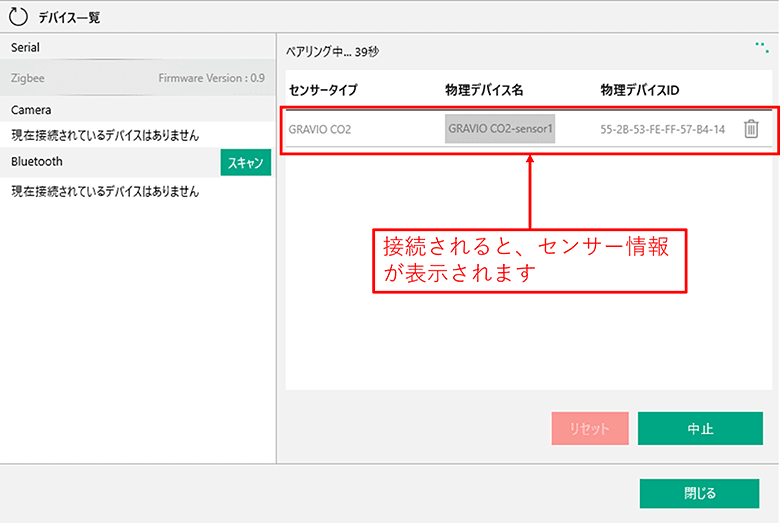
Task: Click the Firmware Version : 0.9 label
Action: [211, 78]
